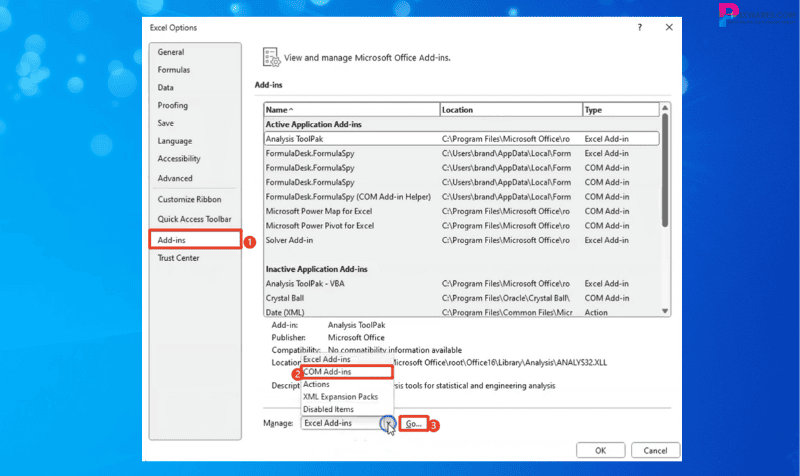Image resolution: width=800 pixels, height=476 pixels.
Task: Click the Add-ins gear icon in the header
Action: (x=270, y=58)
